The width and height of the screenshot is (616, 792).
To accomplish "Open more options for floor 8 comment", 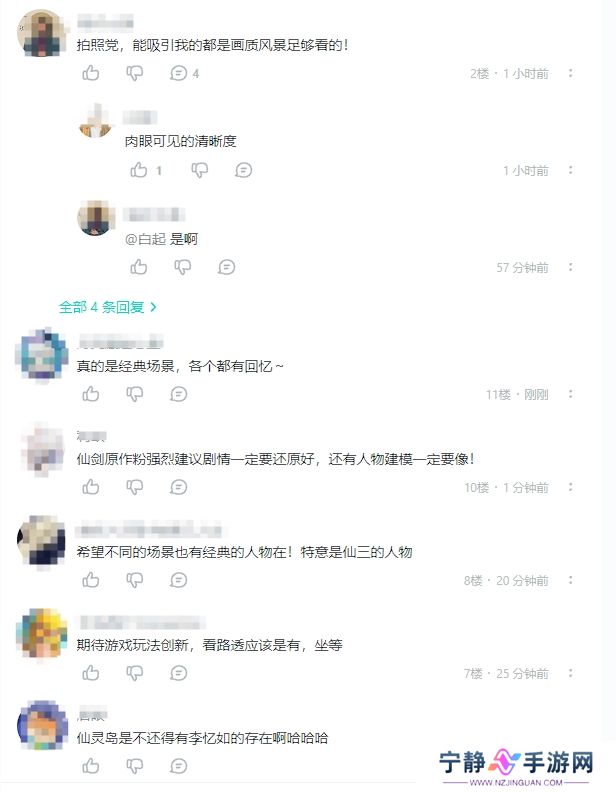I will (x=571, y=580).
